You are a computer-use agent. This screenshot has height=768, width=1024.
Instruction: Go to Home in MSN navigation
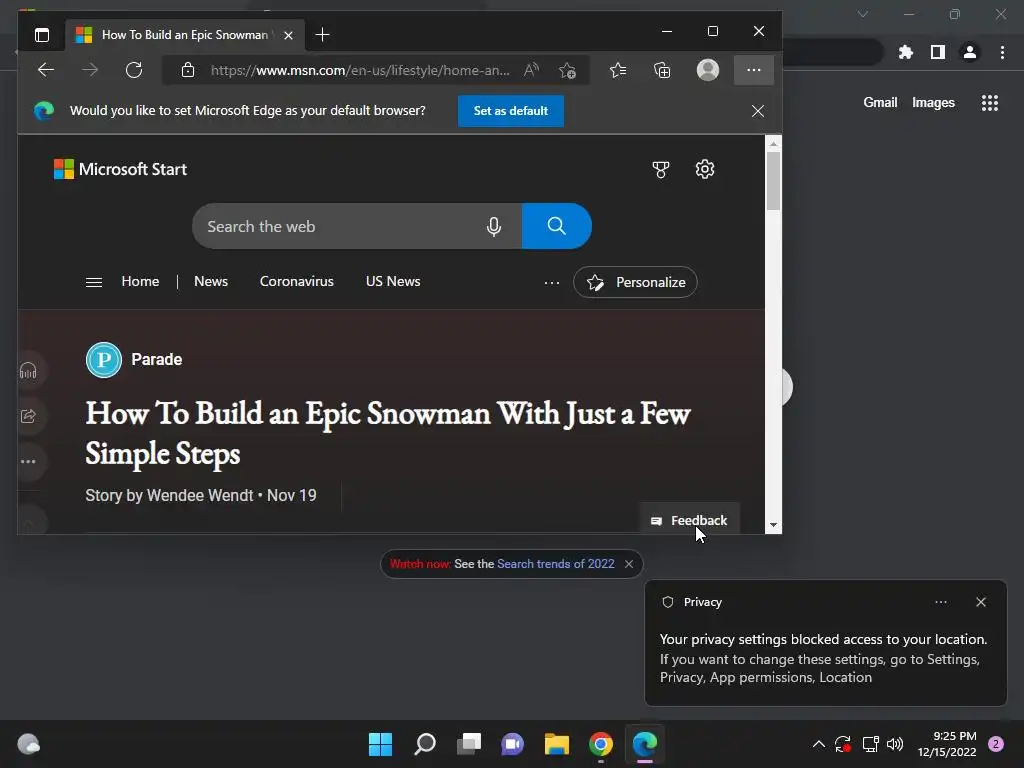(140, 281)
